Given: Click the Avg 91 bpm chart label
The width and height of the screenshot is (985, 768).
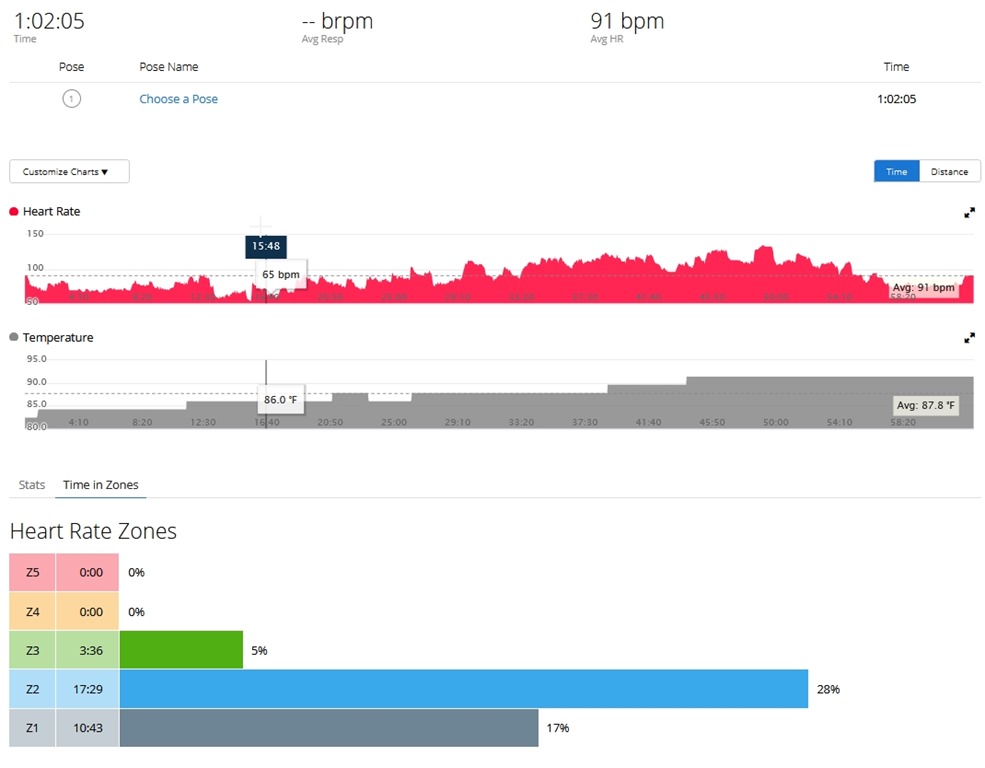Looking at the screenshot, I should click(x=924, y=288).
